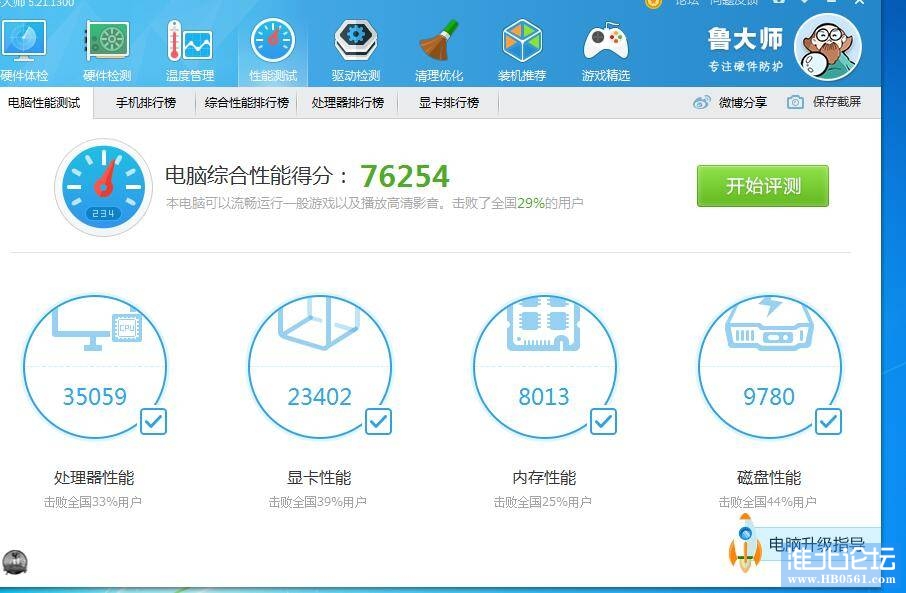This screenshot has height=593, width=906.
Task: Click the 磁盘性能 label
Action: tap(769, 477)
